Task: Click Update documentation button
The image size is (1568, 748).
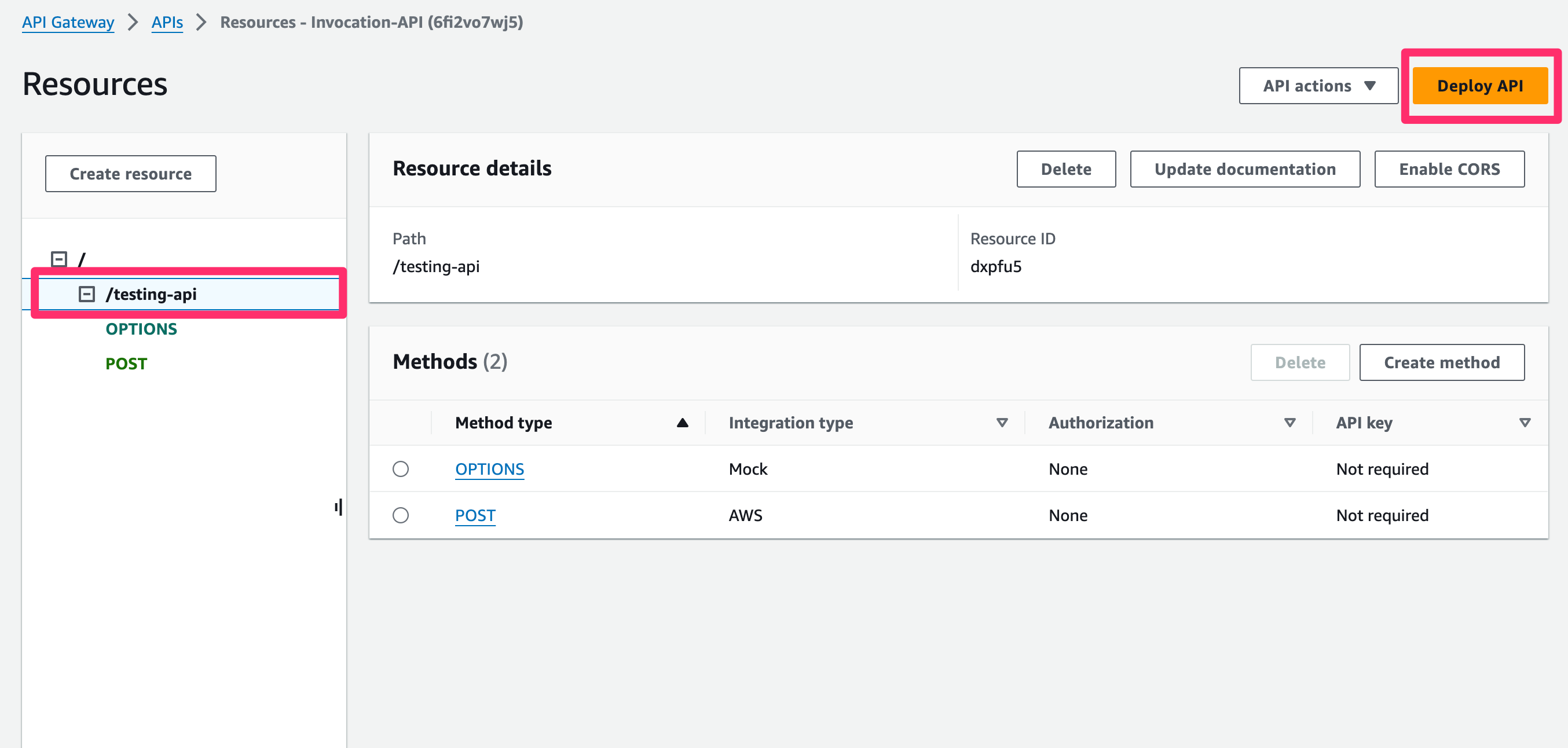Action: 1244,169
